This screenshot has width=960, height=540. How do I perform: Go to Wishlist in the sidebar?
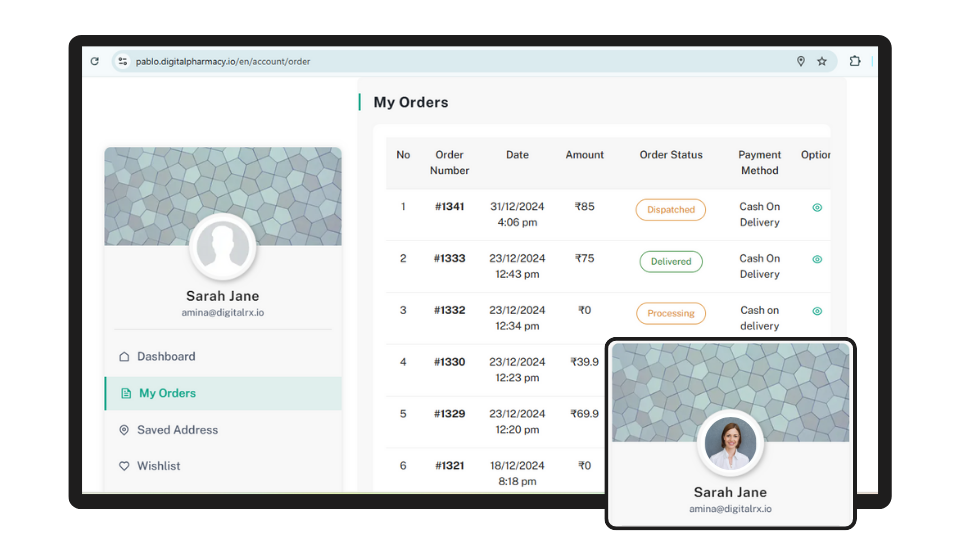pyautogui.click(x=223, y=466)
